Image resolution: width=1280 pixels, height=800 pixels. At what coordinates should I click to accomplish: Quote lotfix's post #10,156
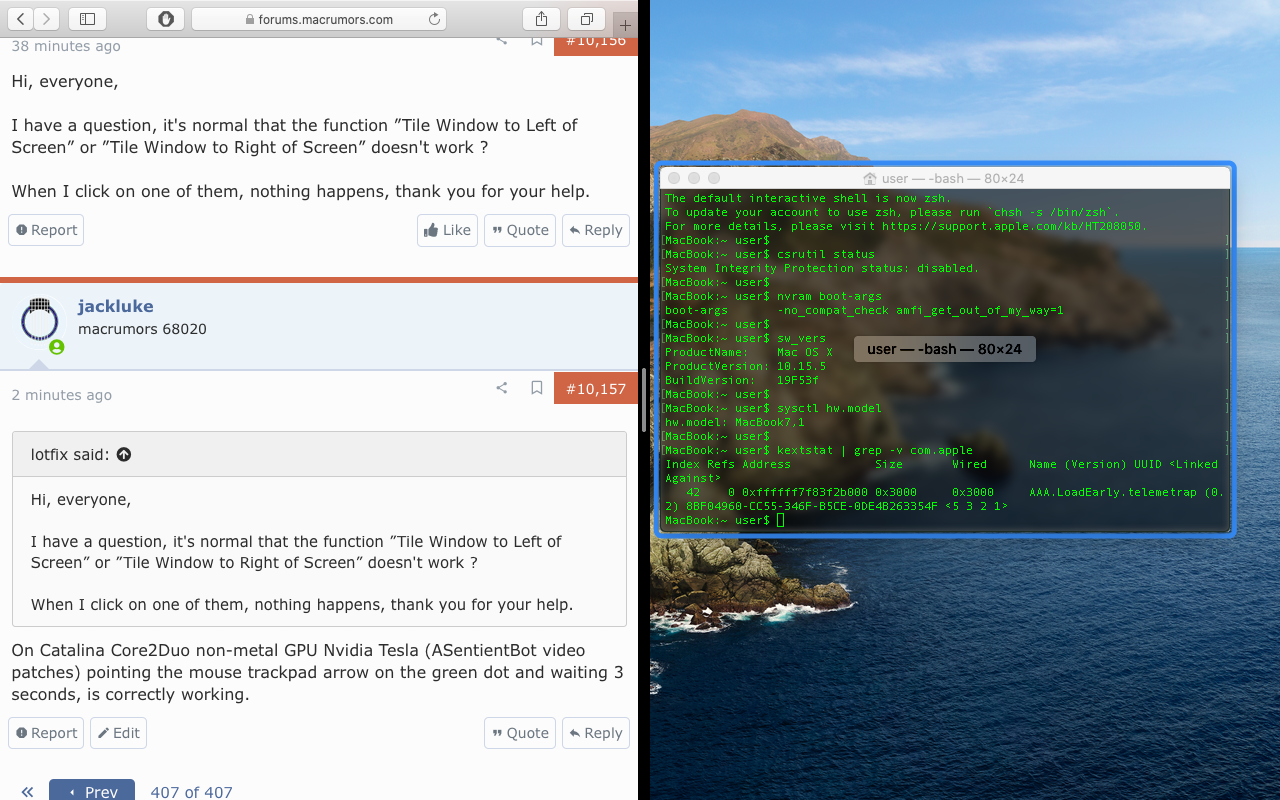point(520,230)
